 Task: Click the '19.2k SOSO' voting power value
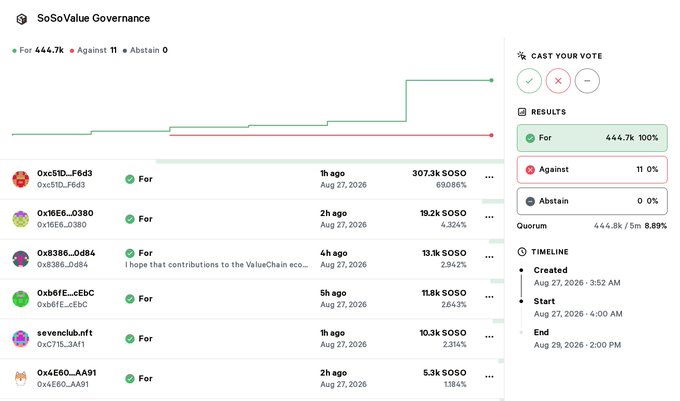point(443,213)
